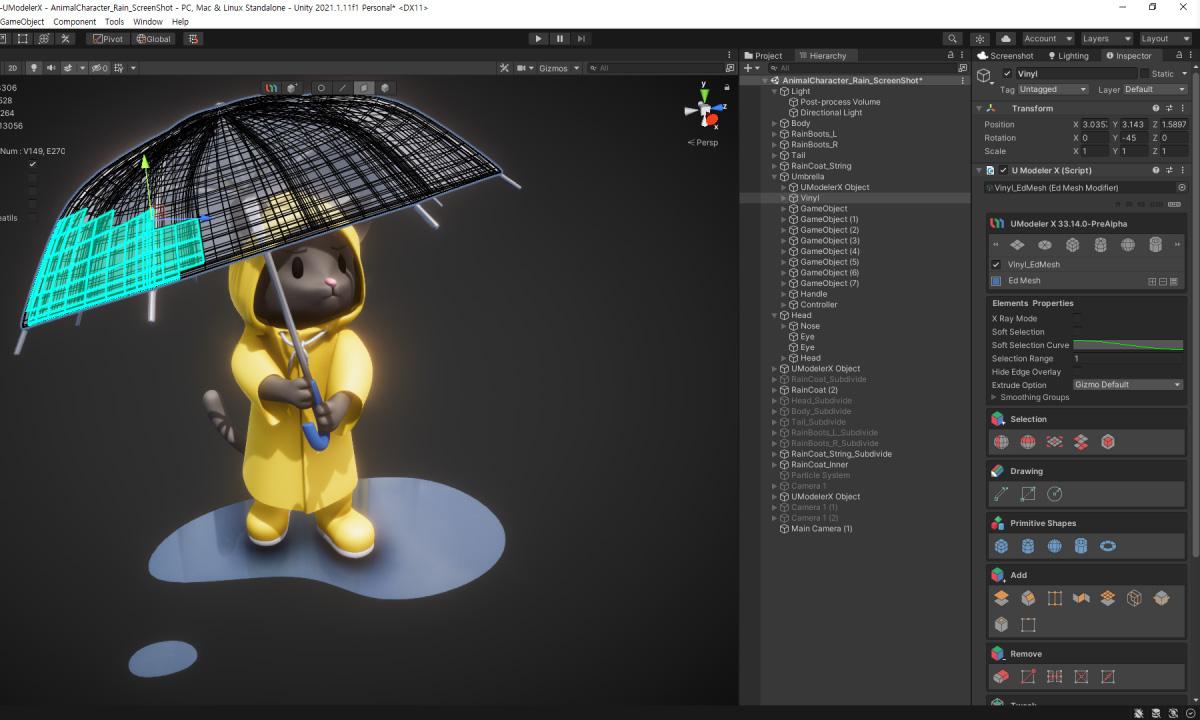Enable the X Ray Mode checkbox
Image resolution: width=1200 pixels, height=720 pixels.
1077,319
